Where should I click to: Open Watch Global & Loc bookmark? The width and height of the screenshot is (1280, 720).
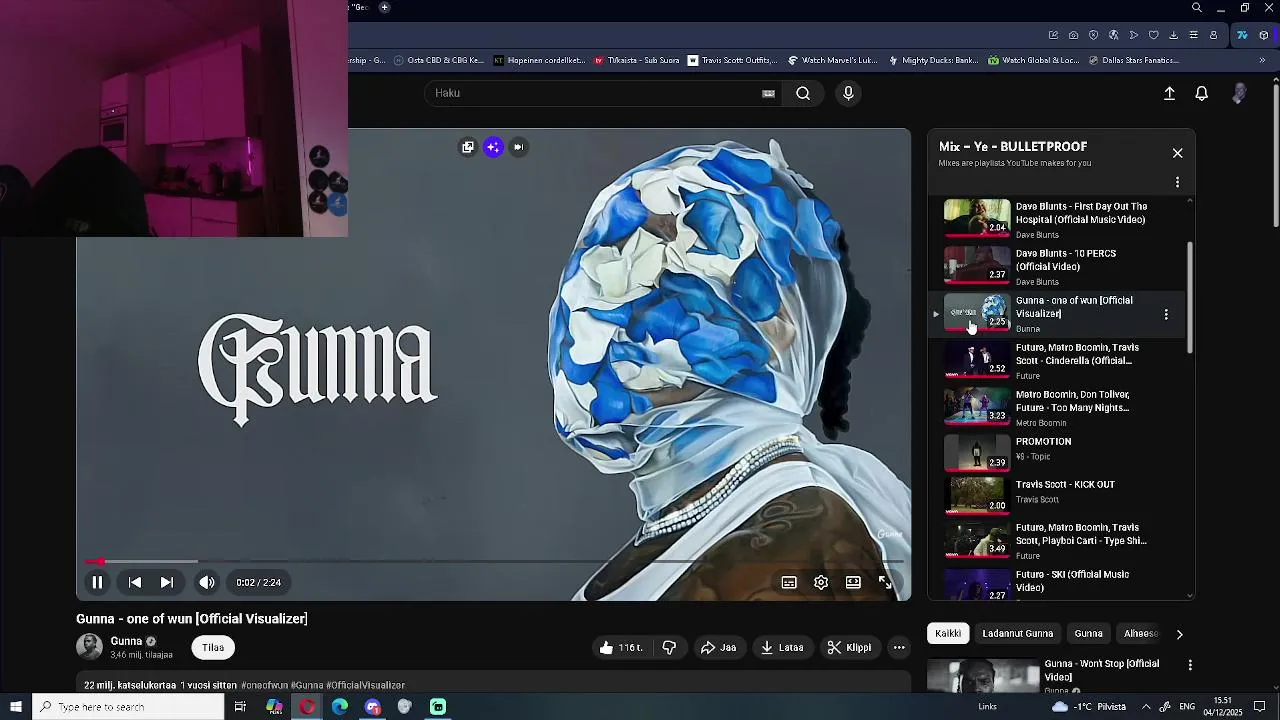click(1033, 60)
